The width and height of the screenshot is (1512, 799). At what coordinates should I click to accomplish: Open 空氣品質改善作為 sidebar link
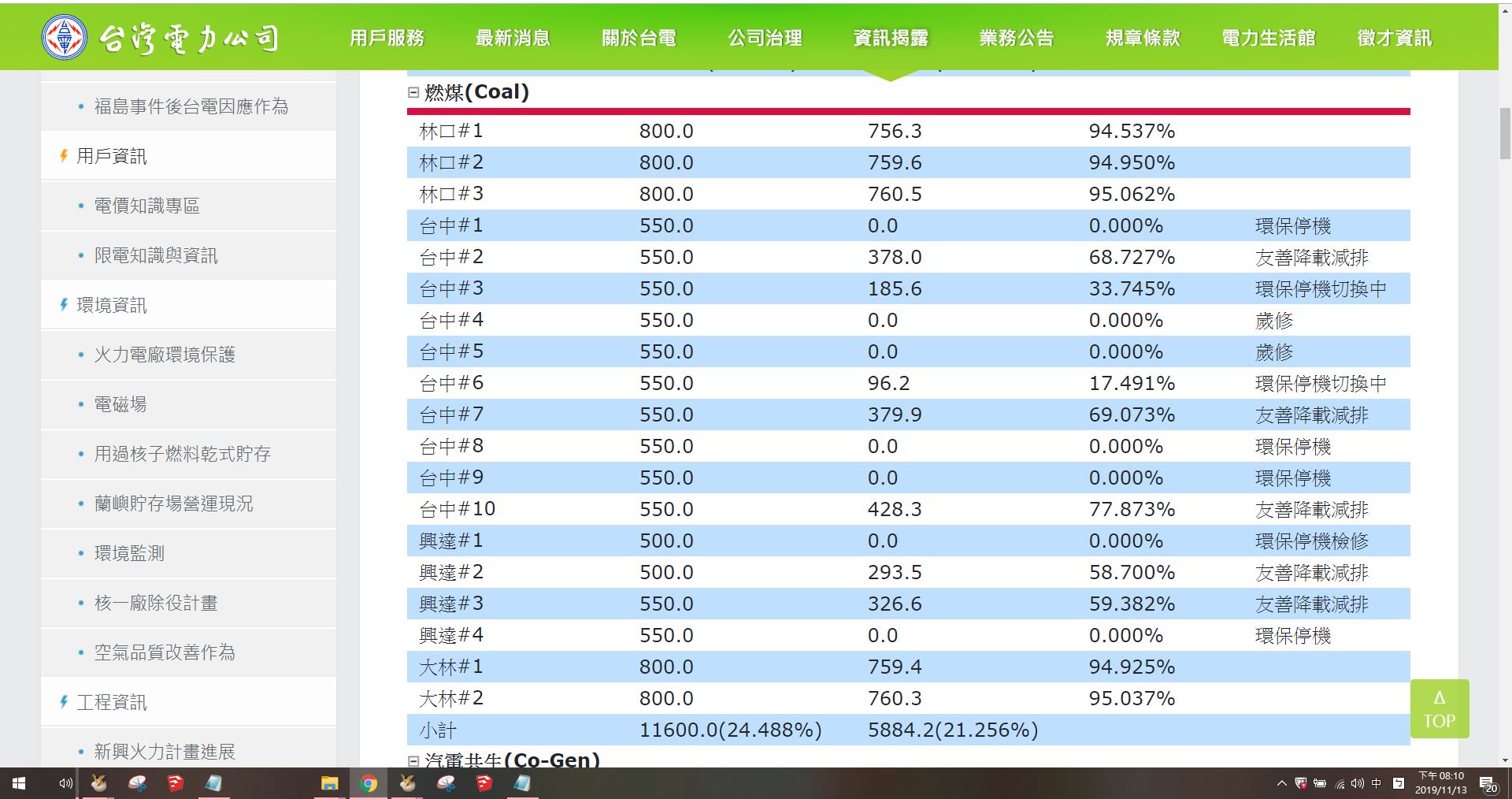[x=165, y=652]
